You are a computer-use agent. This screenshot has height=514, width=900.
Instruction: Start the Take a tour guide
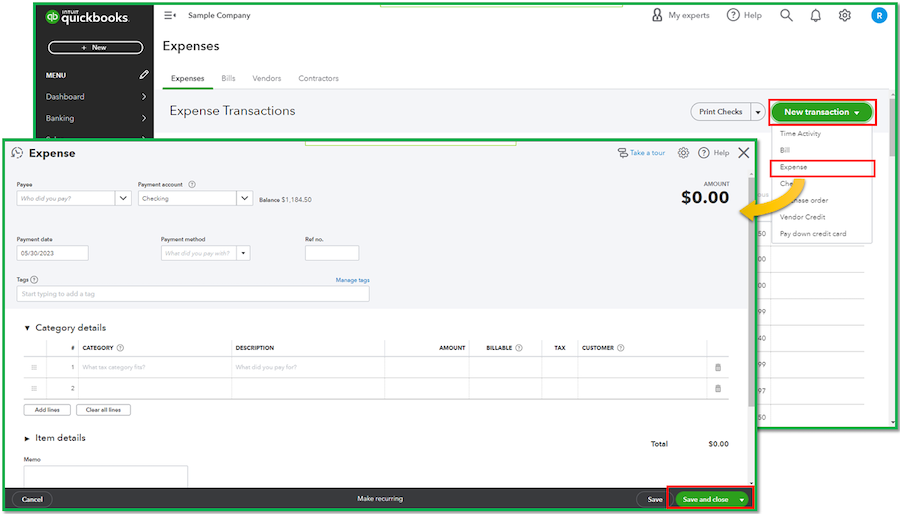tap(641, 153)
